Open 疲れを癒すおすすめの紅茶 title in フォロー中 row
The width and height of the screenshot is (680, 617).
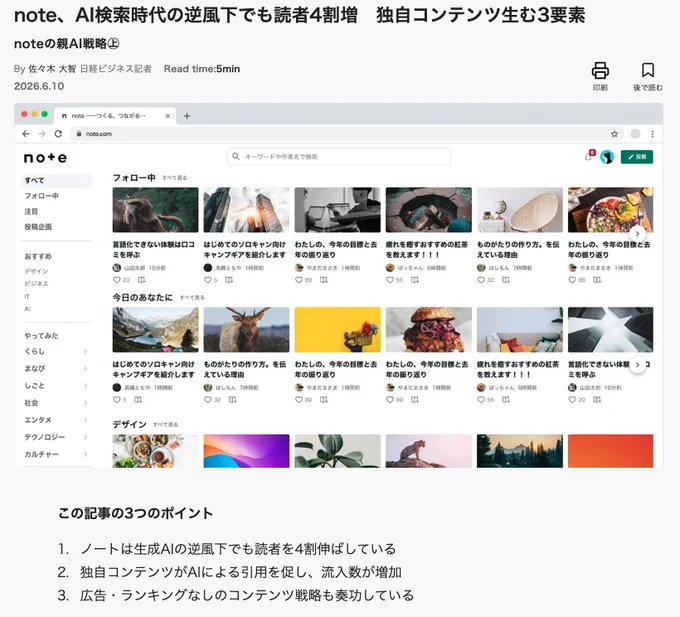[427, 250]
